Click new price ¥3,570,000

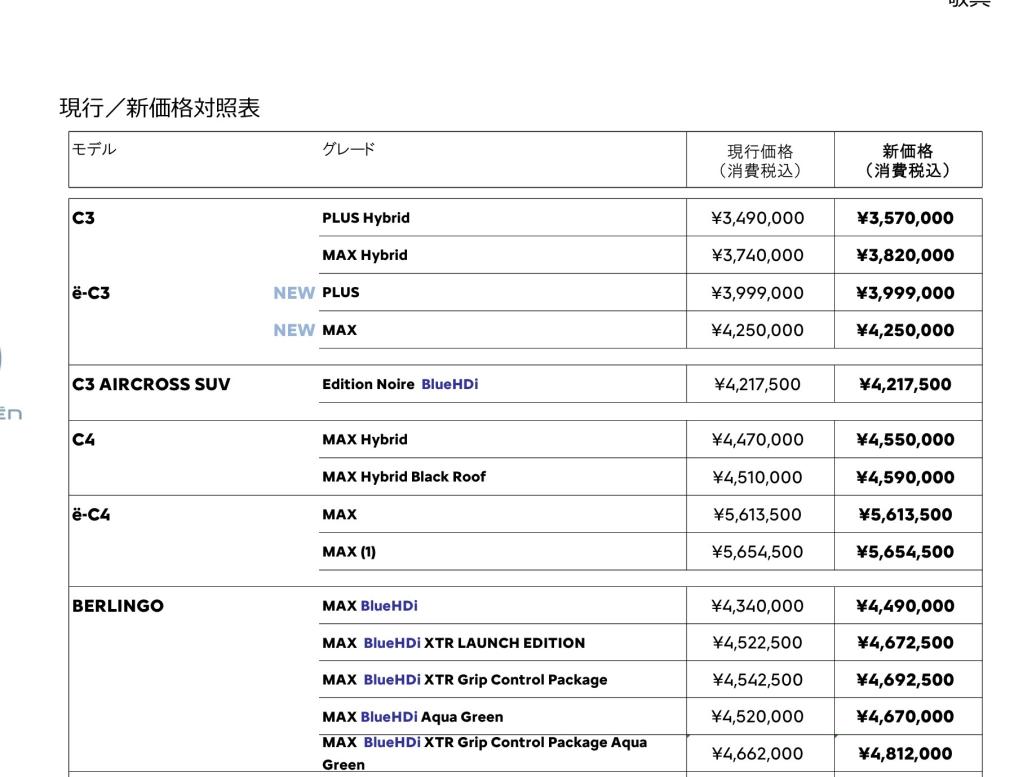coord(906,218)
